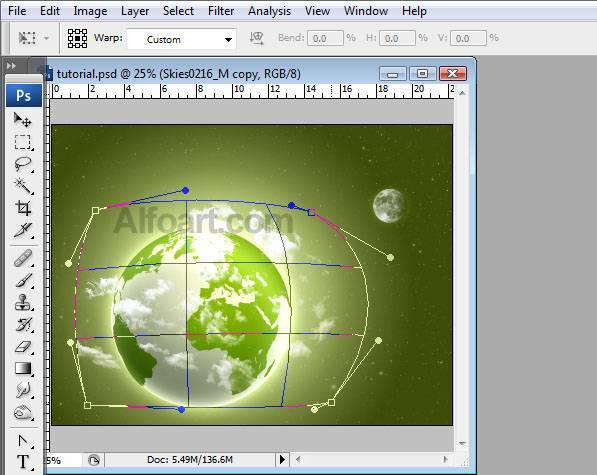Select the Eraser tool
This screenshot has height=475, width=597.
pos(22,347)
